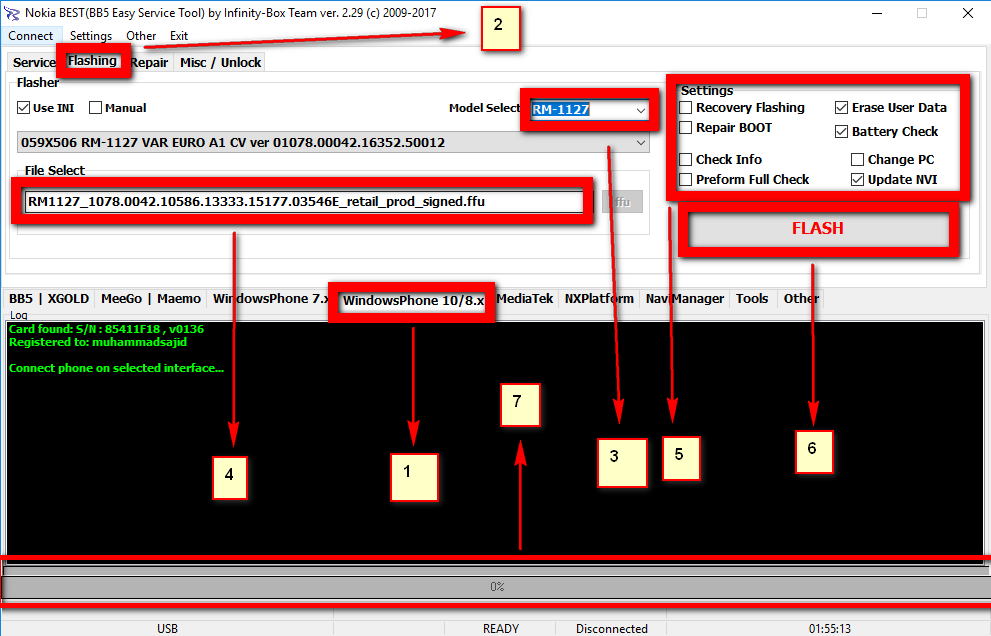
Task: Select the NXPlatform tab
Action: tap(599, 298)
